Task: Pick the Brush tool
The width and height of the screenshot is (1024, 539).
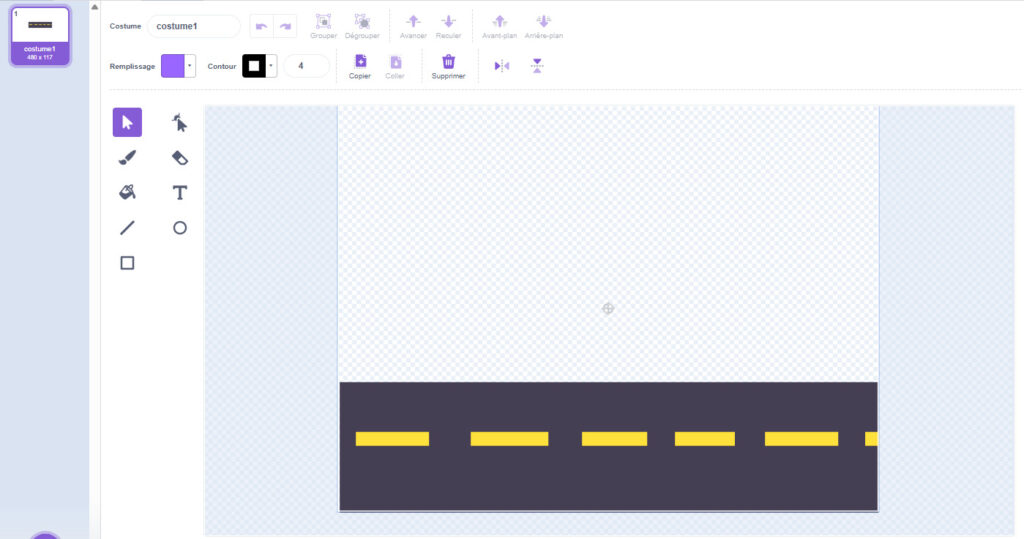Action: pyautogui.click(x=127, y=157)
